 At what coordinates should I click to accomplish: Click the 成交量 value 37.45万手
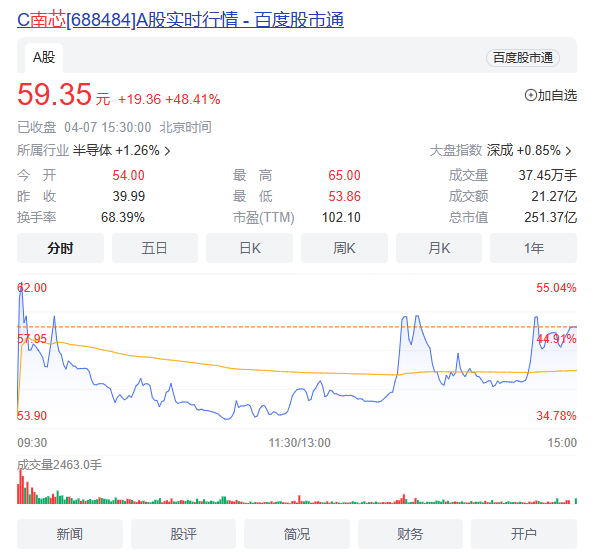548,175
